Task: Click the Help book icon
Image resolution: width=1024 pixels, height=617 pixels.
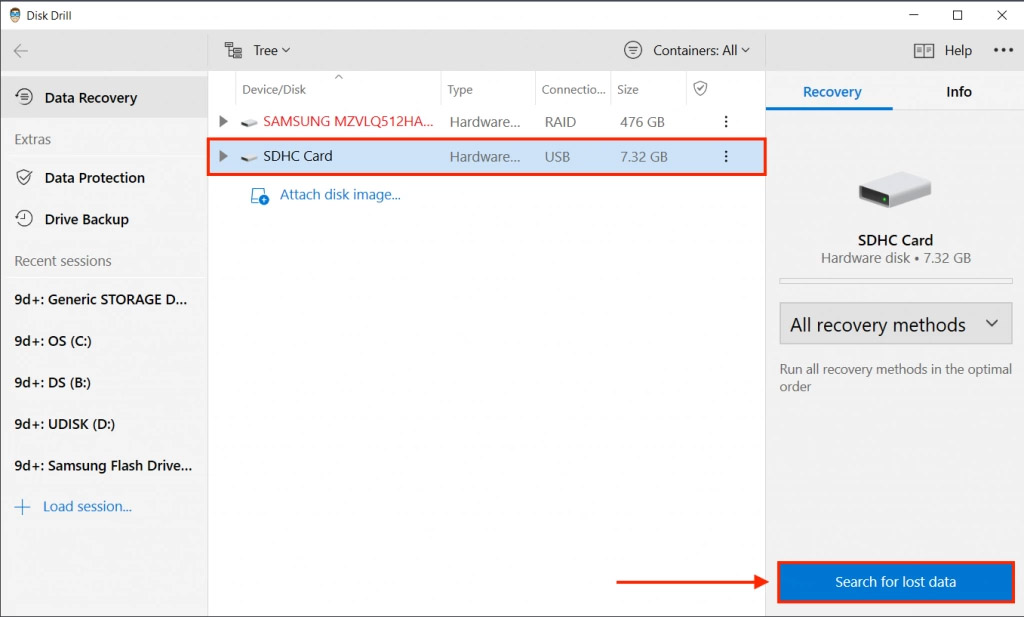Action: click(x=923, y=51)
